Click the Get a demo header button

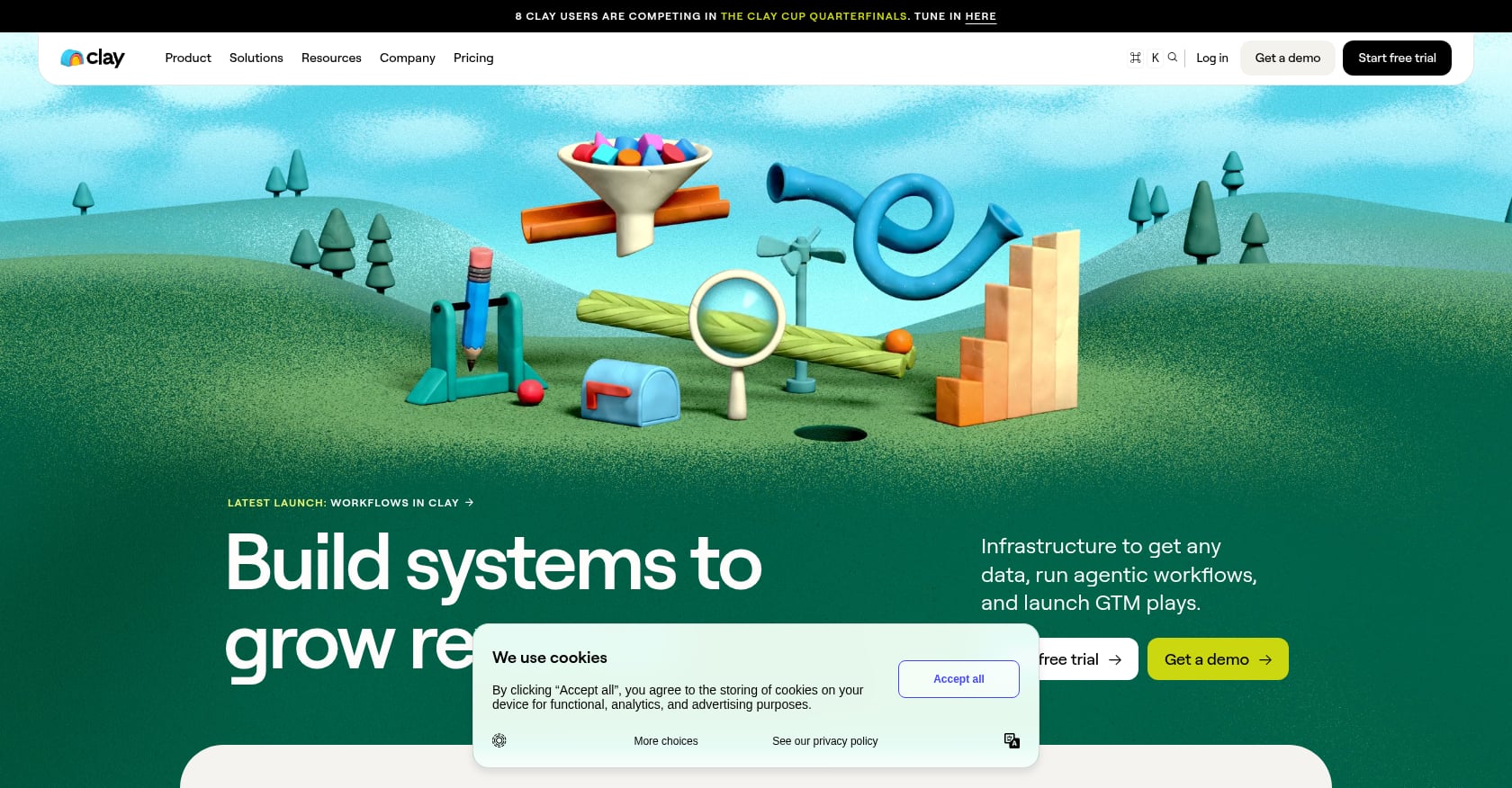coord(1288,58)
